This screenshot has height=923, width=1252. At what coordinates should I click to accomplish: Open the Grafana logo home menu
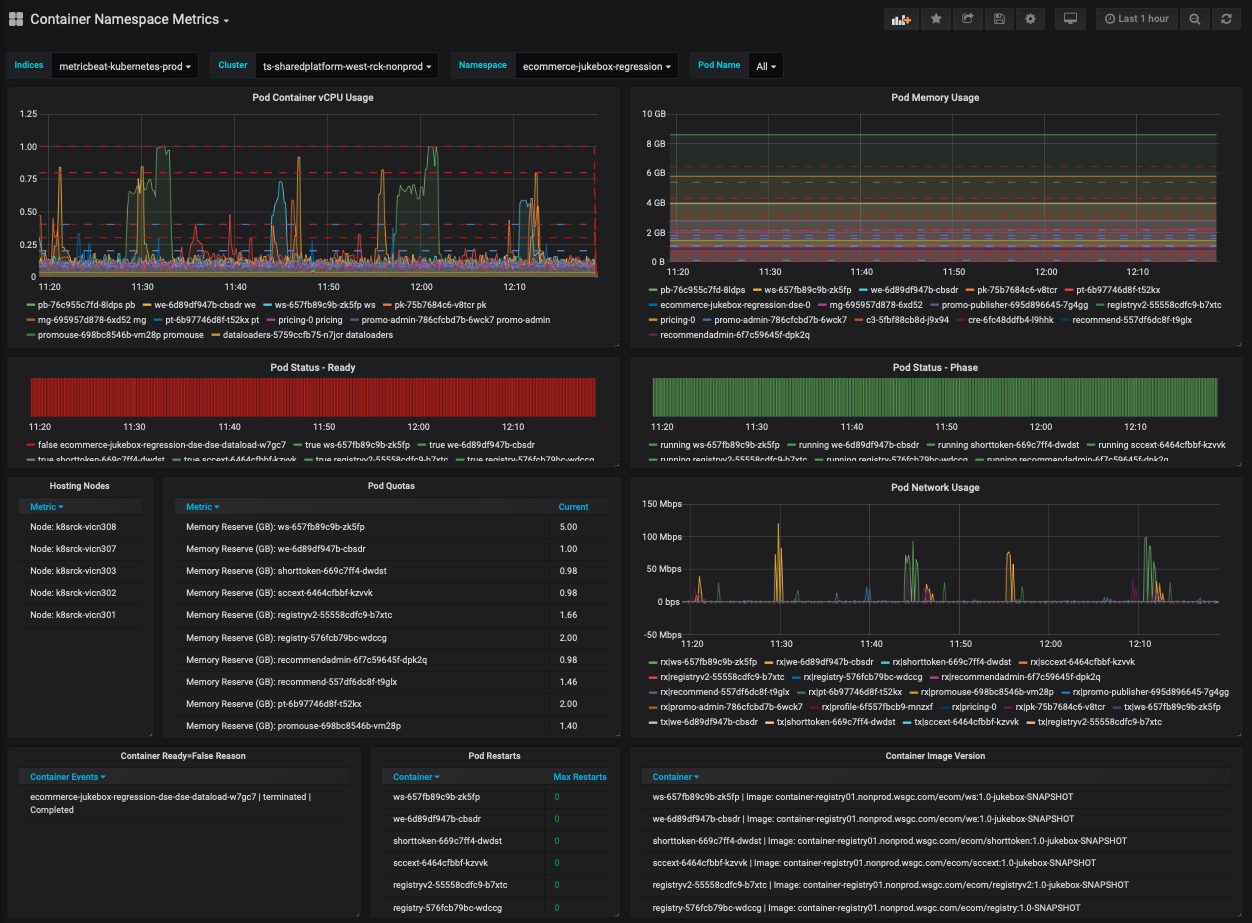(16, 19)
